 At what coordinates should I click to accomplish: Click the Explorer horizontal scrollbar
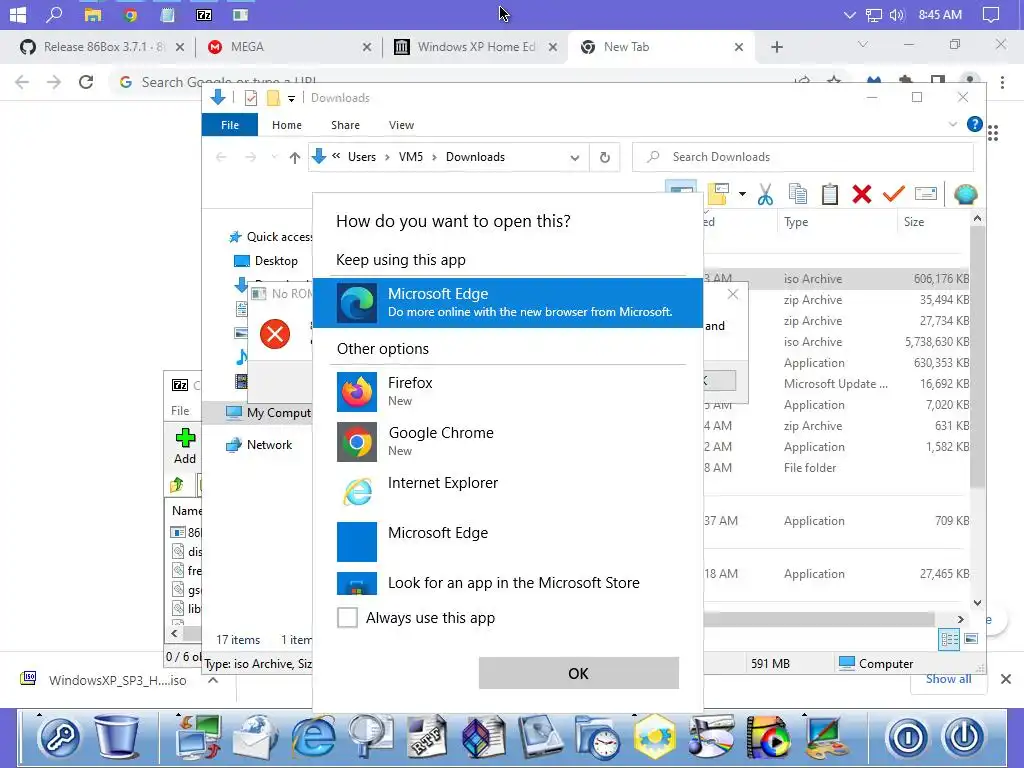(819, 619)
